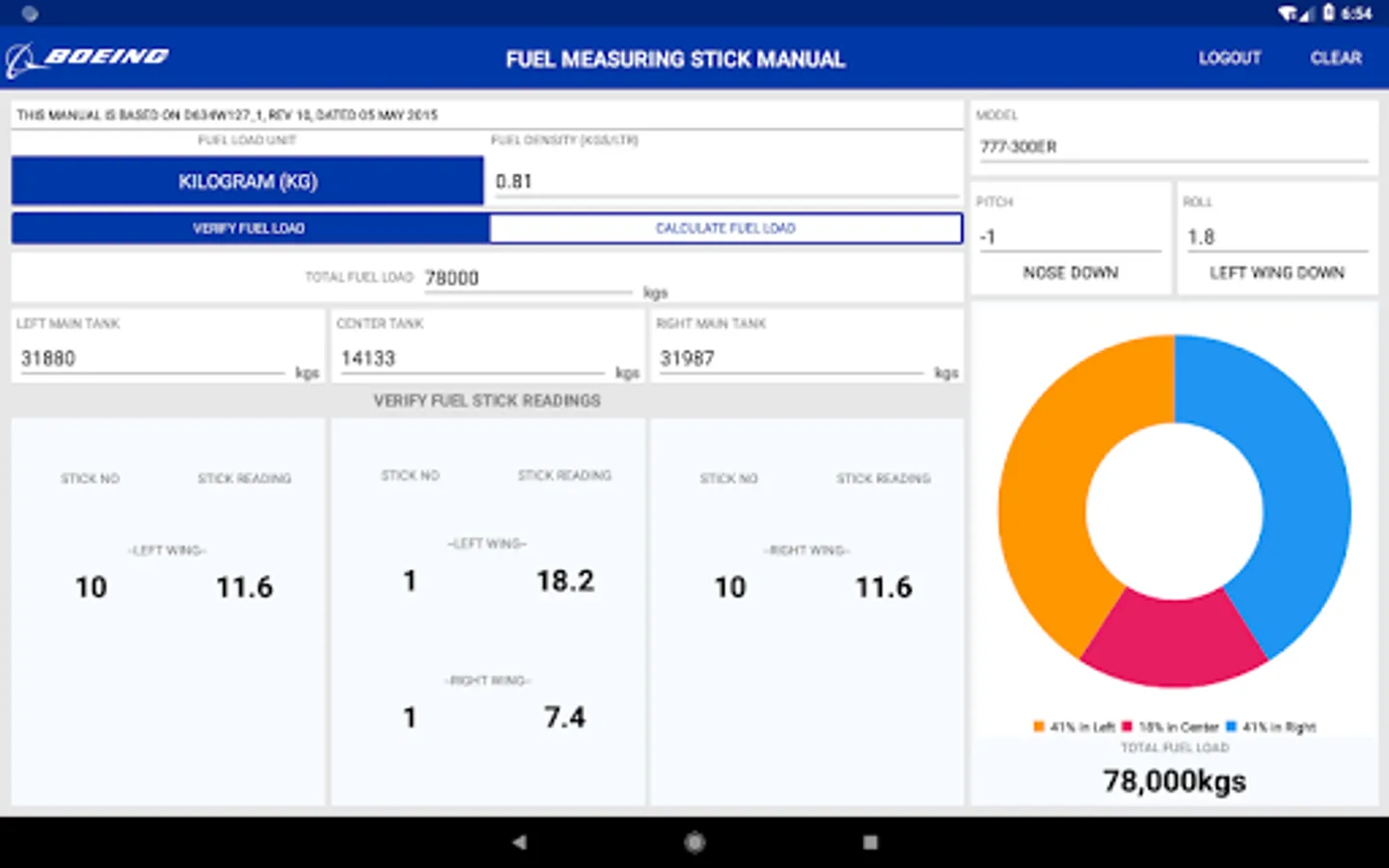Click the FUEL MEASURING STICK MANUAL title
Screen dimensions: 1389x868
coord(675,59)
